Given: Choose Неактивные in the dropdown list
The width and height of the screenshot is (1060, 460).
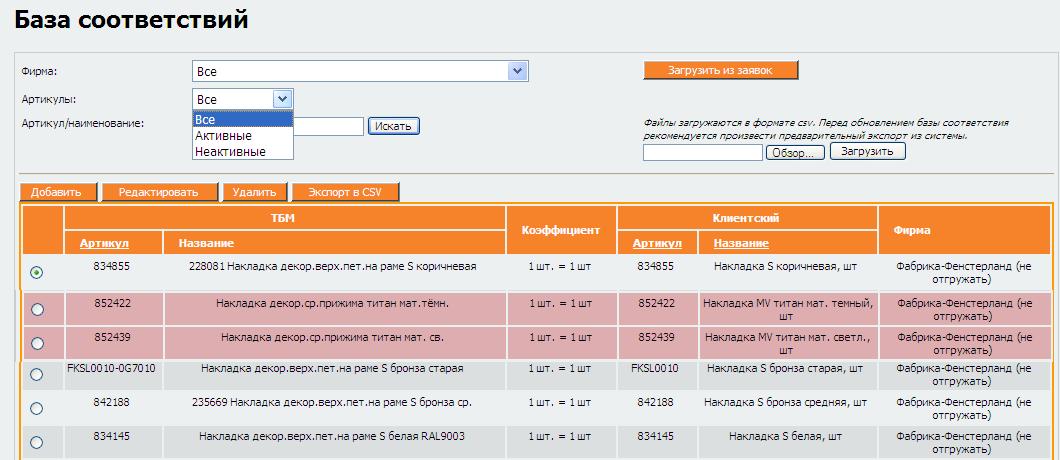Looking at the screenshot, I should click(x=231, y=152).
